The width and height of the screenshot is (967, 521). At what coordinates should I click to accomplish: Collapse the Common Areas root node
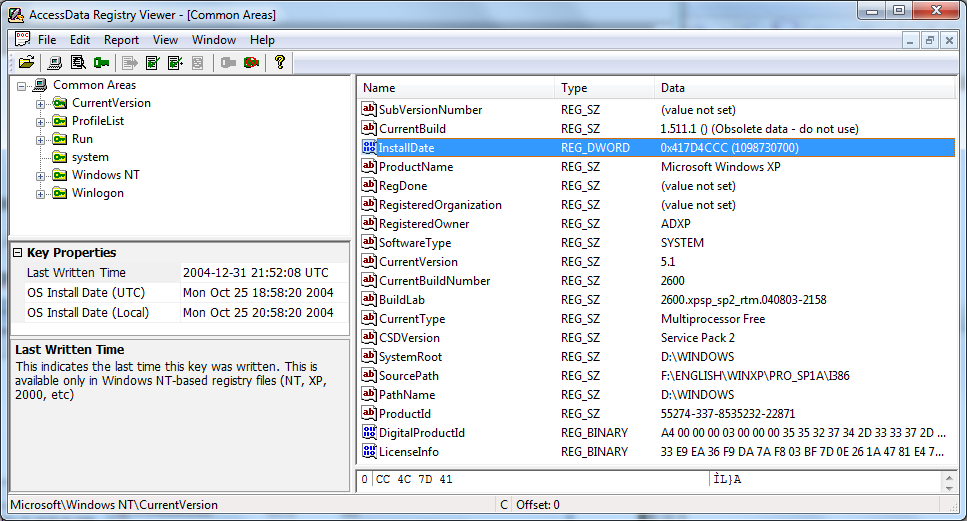pos(22,86)
